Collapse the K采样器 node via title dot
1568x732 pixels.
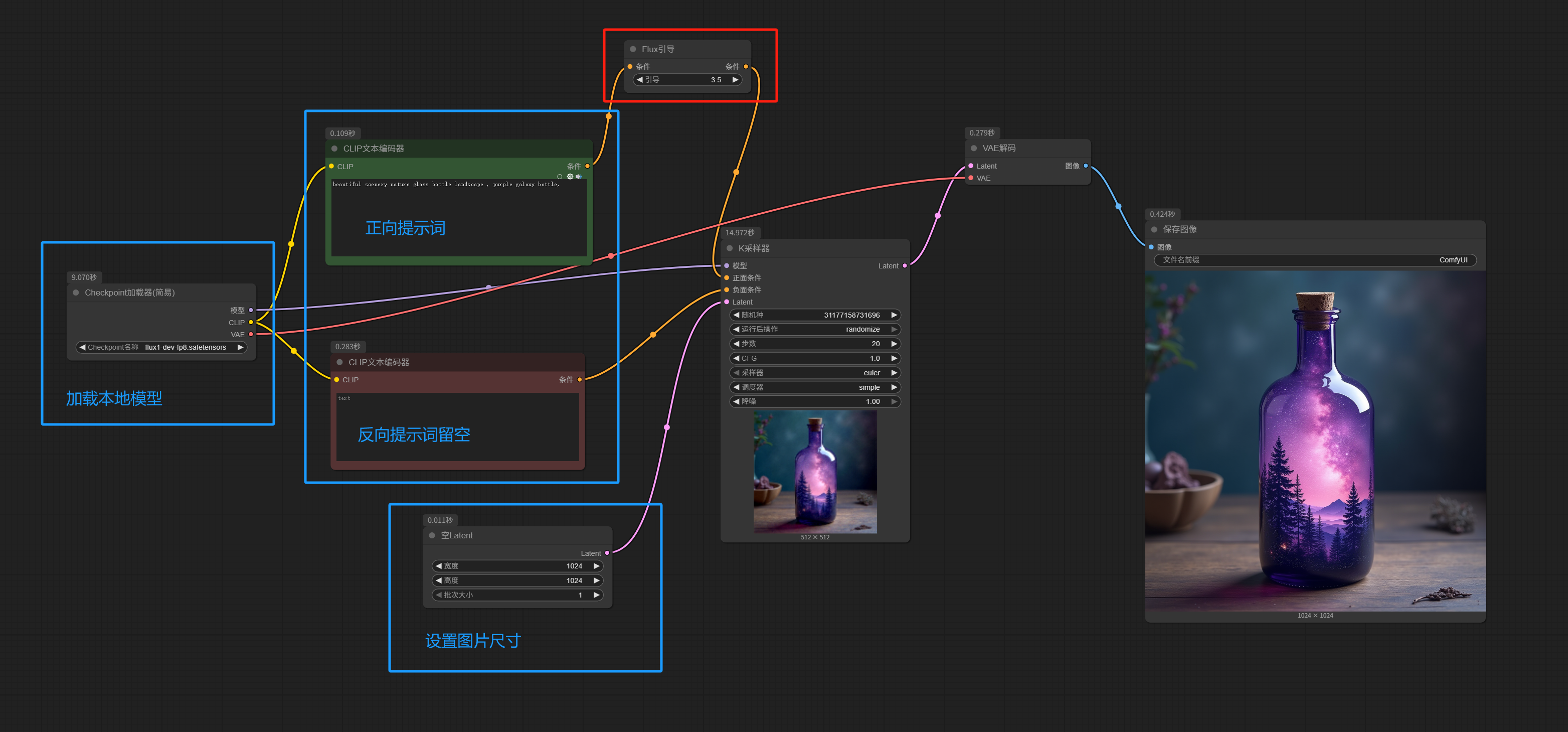[729, 248]
